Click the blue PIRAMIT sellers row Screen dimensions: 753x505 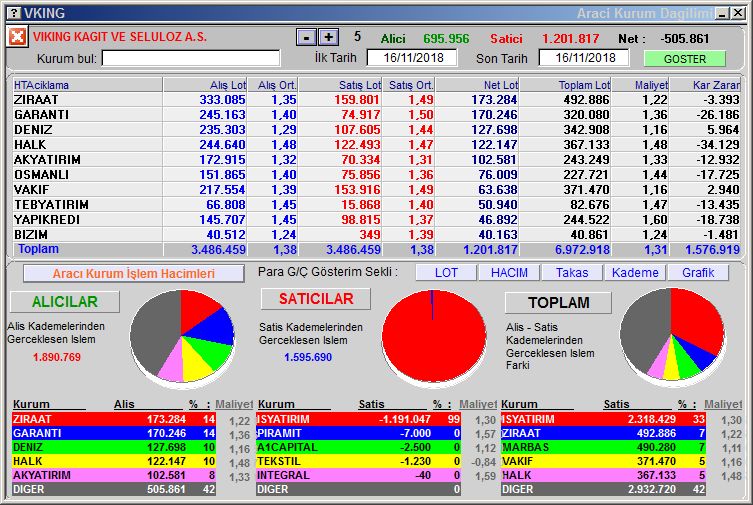pos(359,433)
